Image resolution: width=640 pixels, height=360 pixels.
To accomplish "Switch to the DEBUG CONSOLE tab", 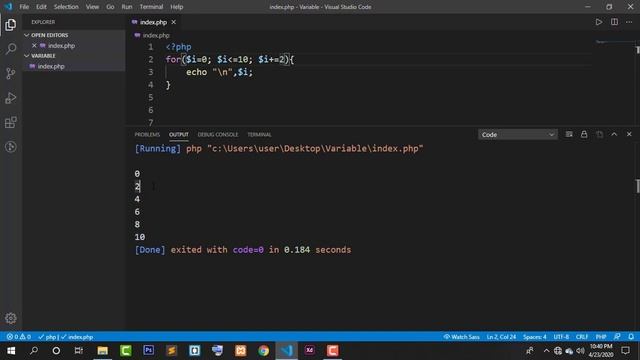I will 218,134.
